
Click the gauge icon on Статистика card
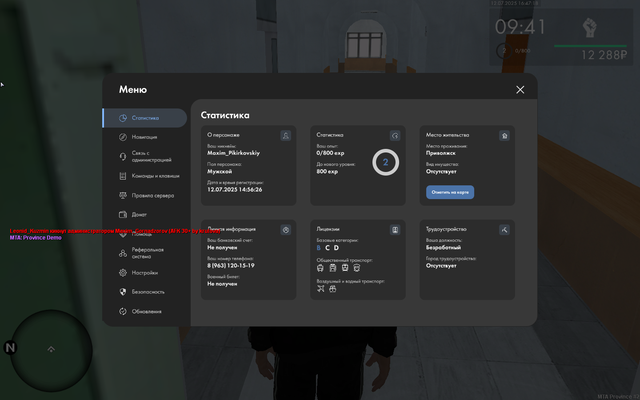click(395, 136)
